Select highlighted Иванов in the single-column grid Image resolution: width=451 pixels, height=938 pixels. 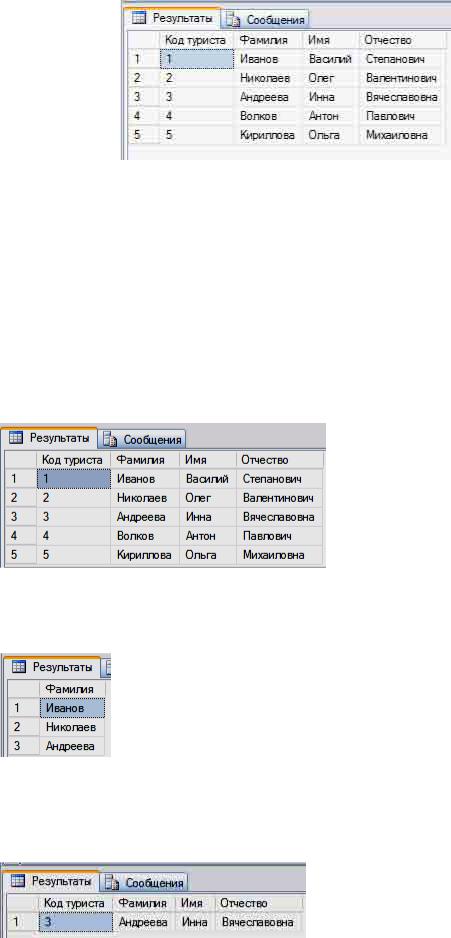73,708
